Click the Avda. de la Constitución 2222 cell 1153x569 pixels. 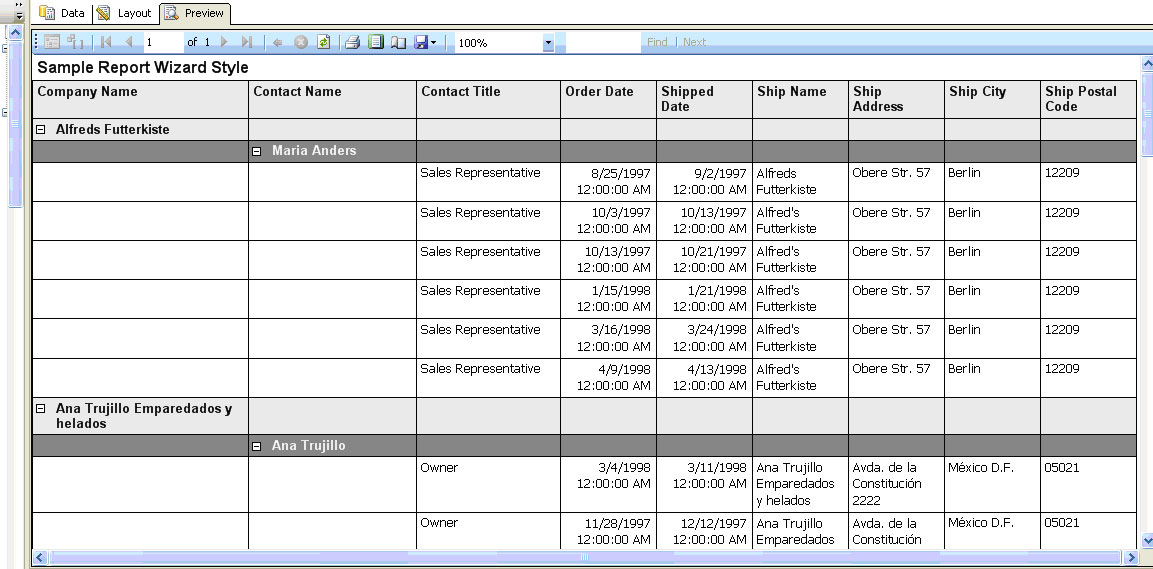click(x=896, y=484)
